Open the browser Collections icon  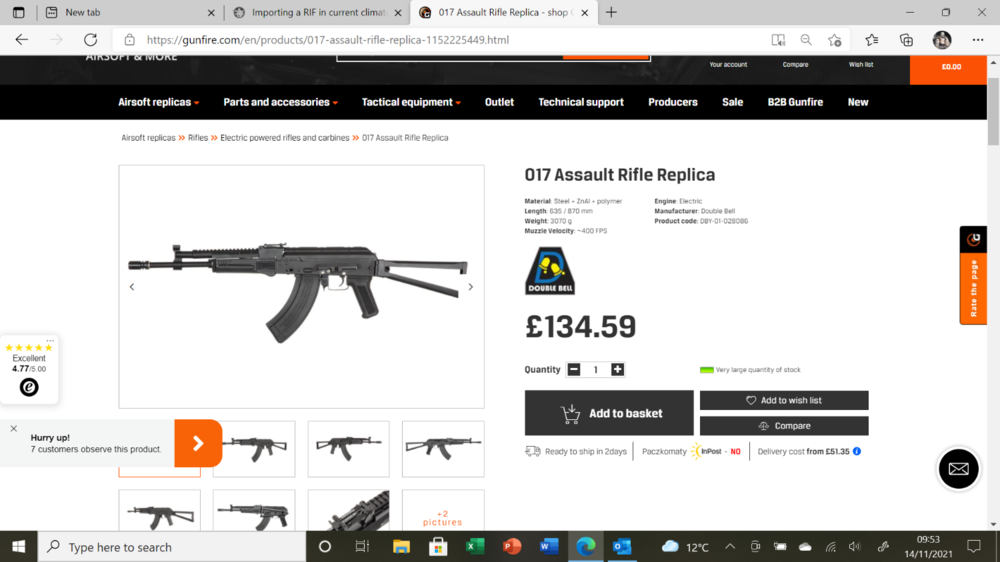click(x=906, y=40)
